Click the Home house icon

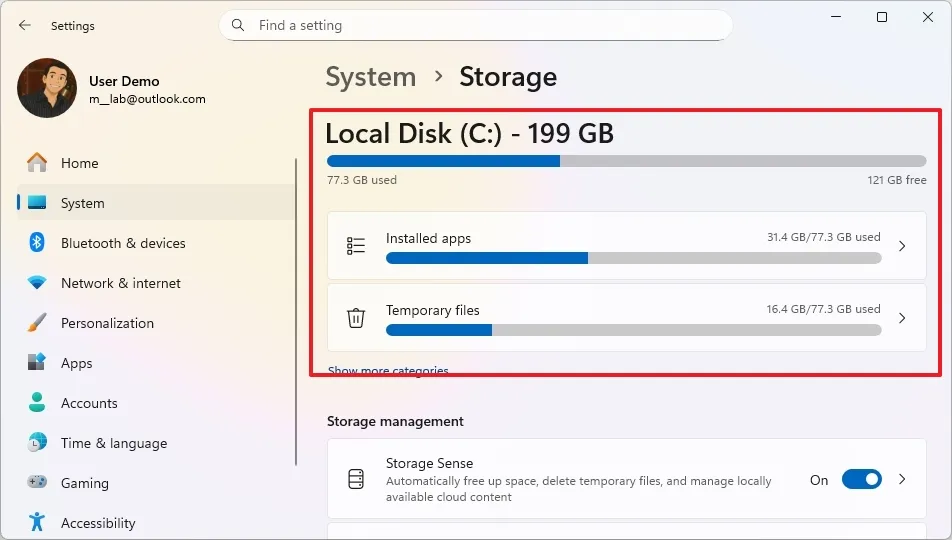(x=37, y=163)
